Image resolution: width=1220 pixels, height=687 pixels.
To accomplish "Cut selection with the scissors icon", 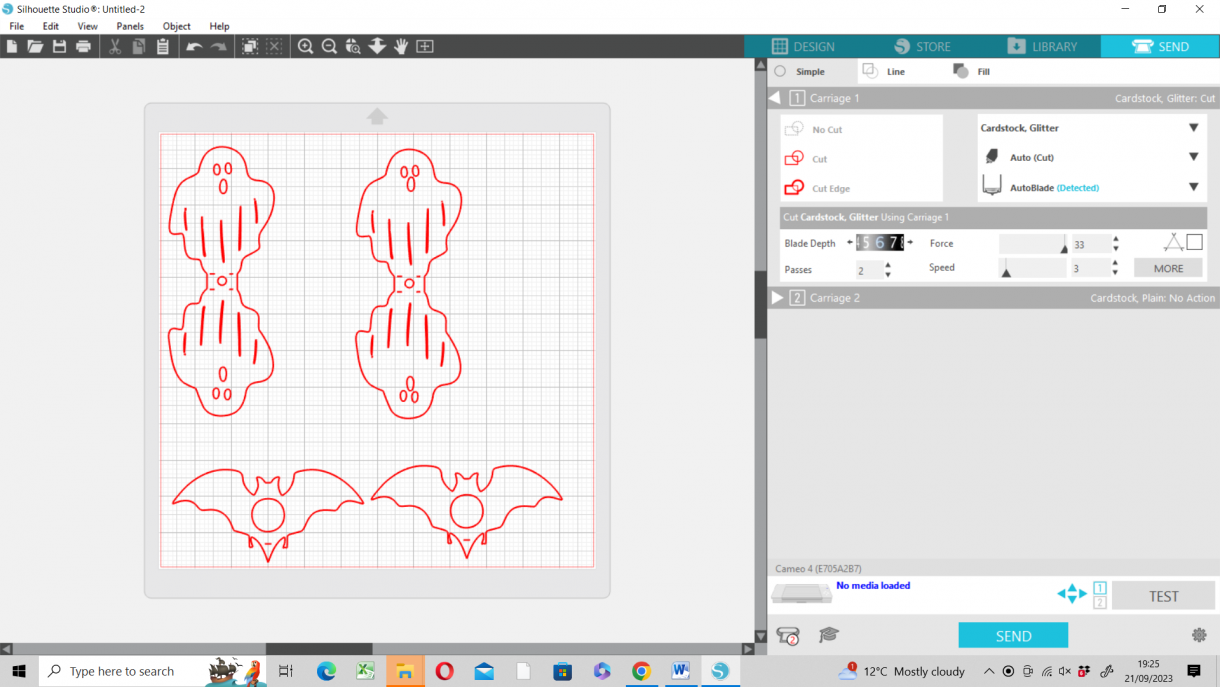I will [115, 47].
